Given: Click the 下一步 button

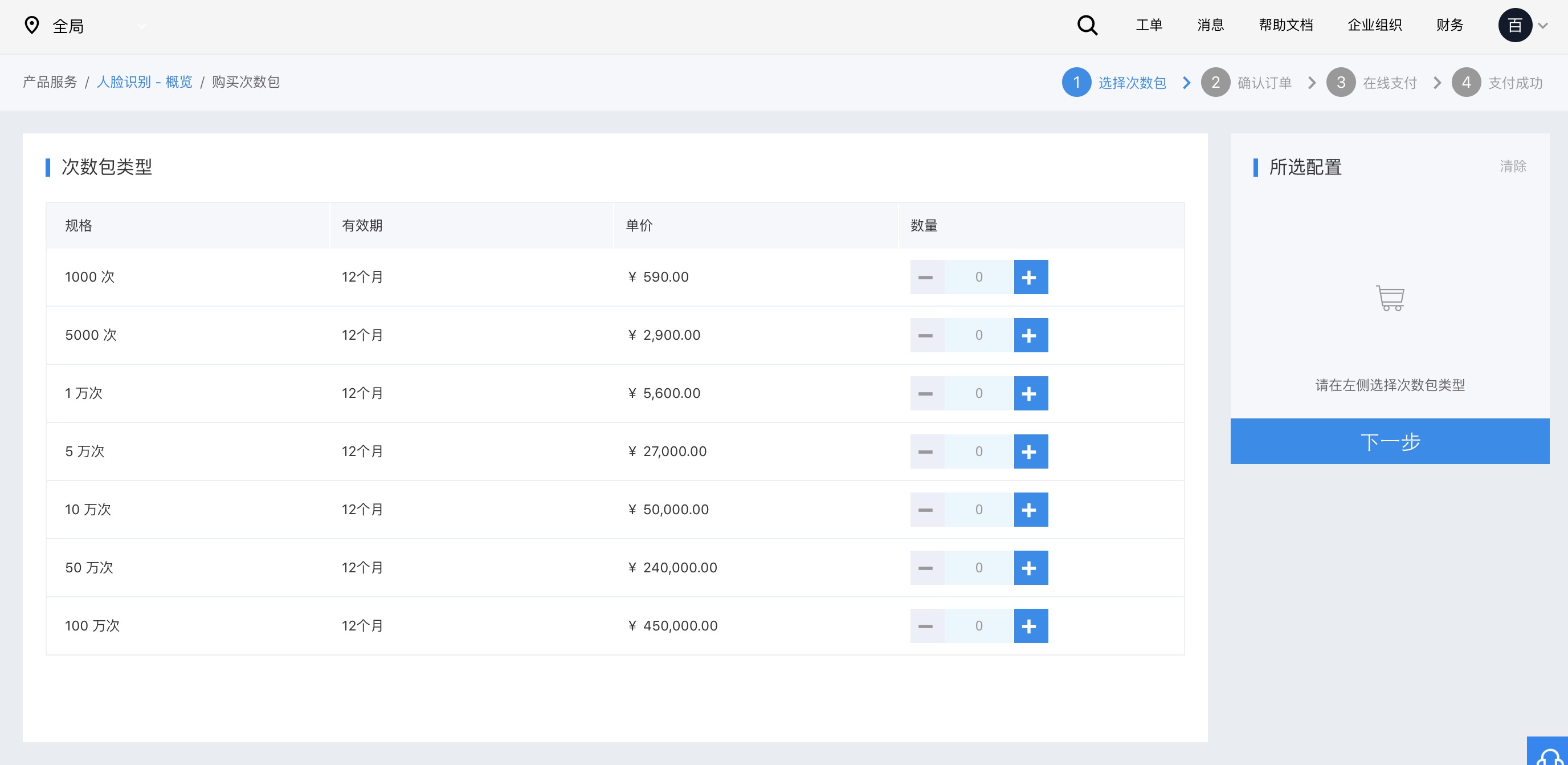Looking at the screenshot, I should coord(1389,441).
